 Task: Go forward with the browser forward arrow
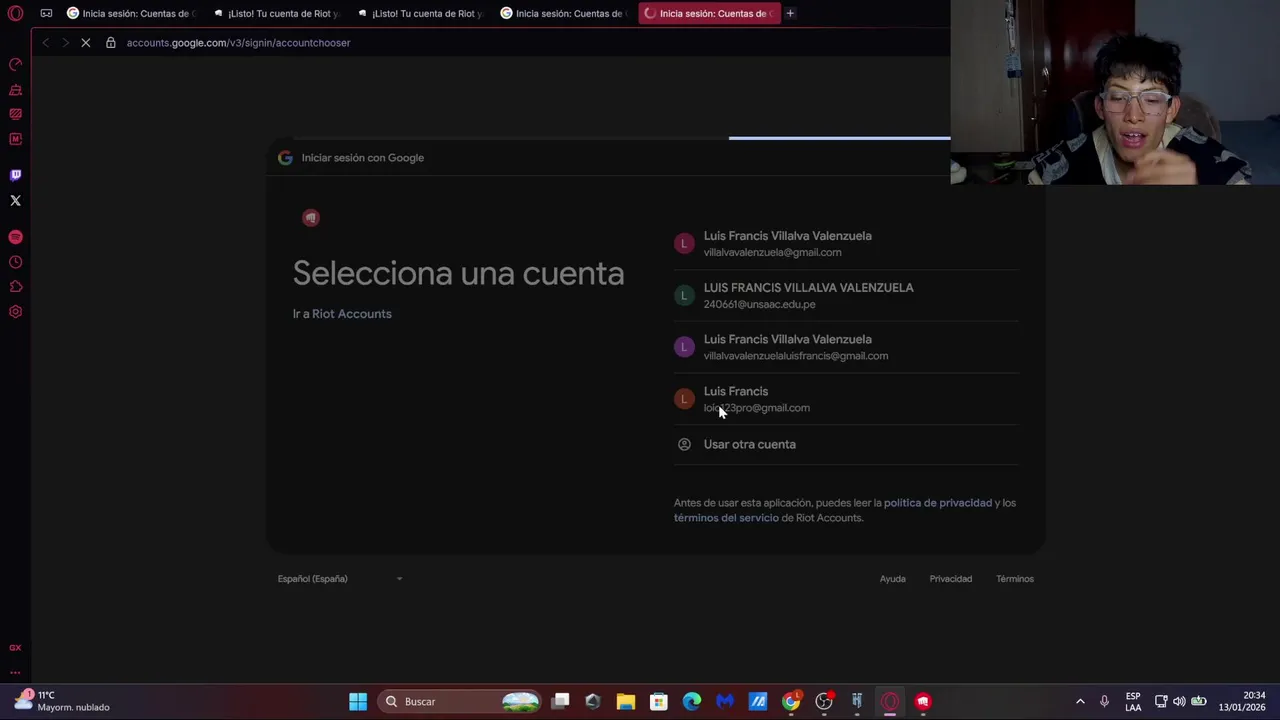point(65,43)
